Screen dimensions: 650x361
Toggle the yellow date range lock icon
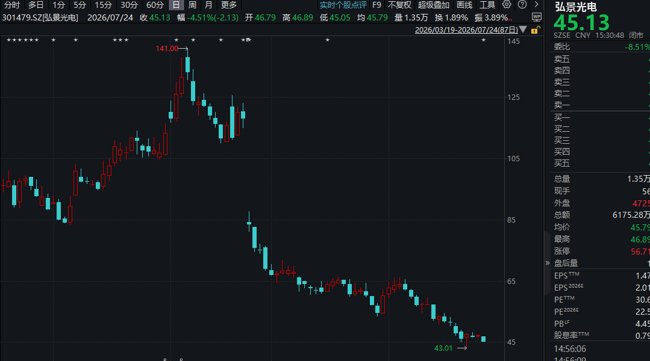(x=535, y=30)
